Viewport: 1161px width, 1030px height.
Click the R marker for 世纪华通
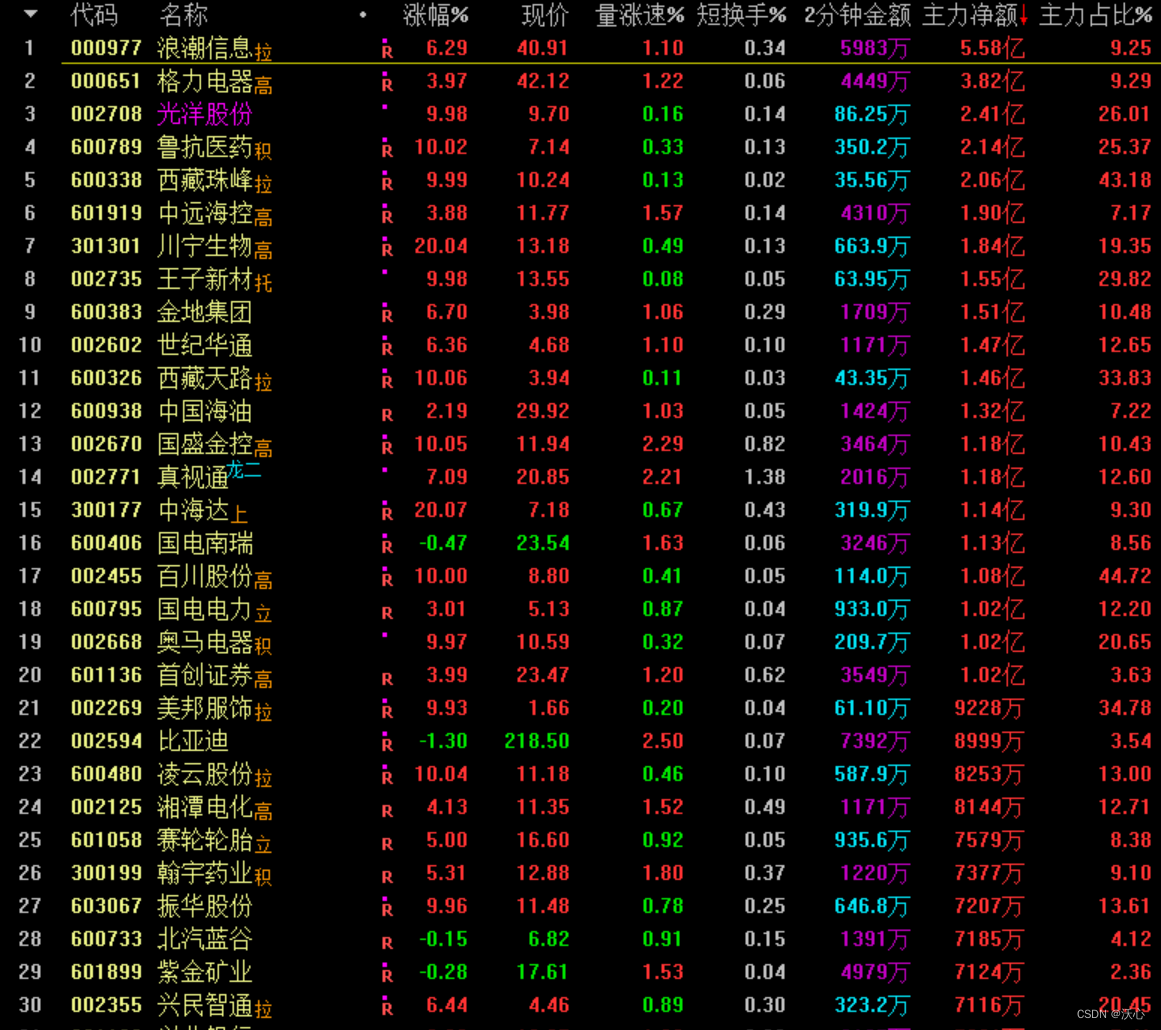387,347
